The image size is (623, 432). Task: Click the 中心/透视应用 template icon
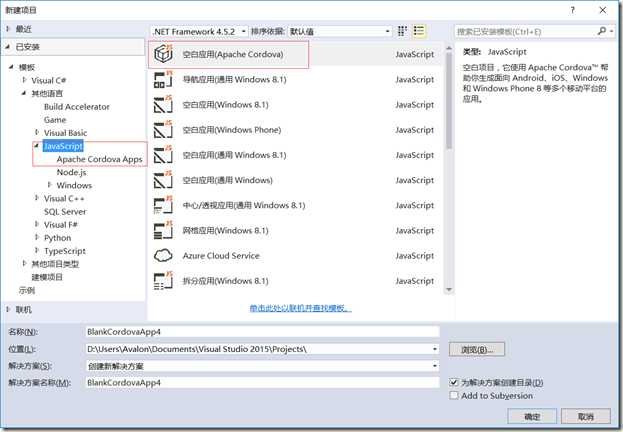click(x=163, y=205)
